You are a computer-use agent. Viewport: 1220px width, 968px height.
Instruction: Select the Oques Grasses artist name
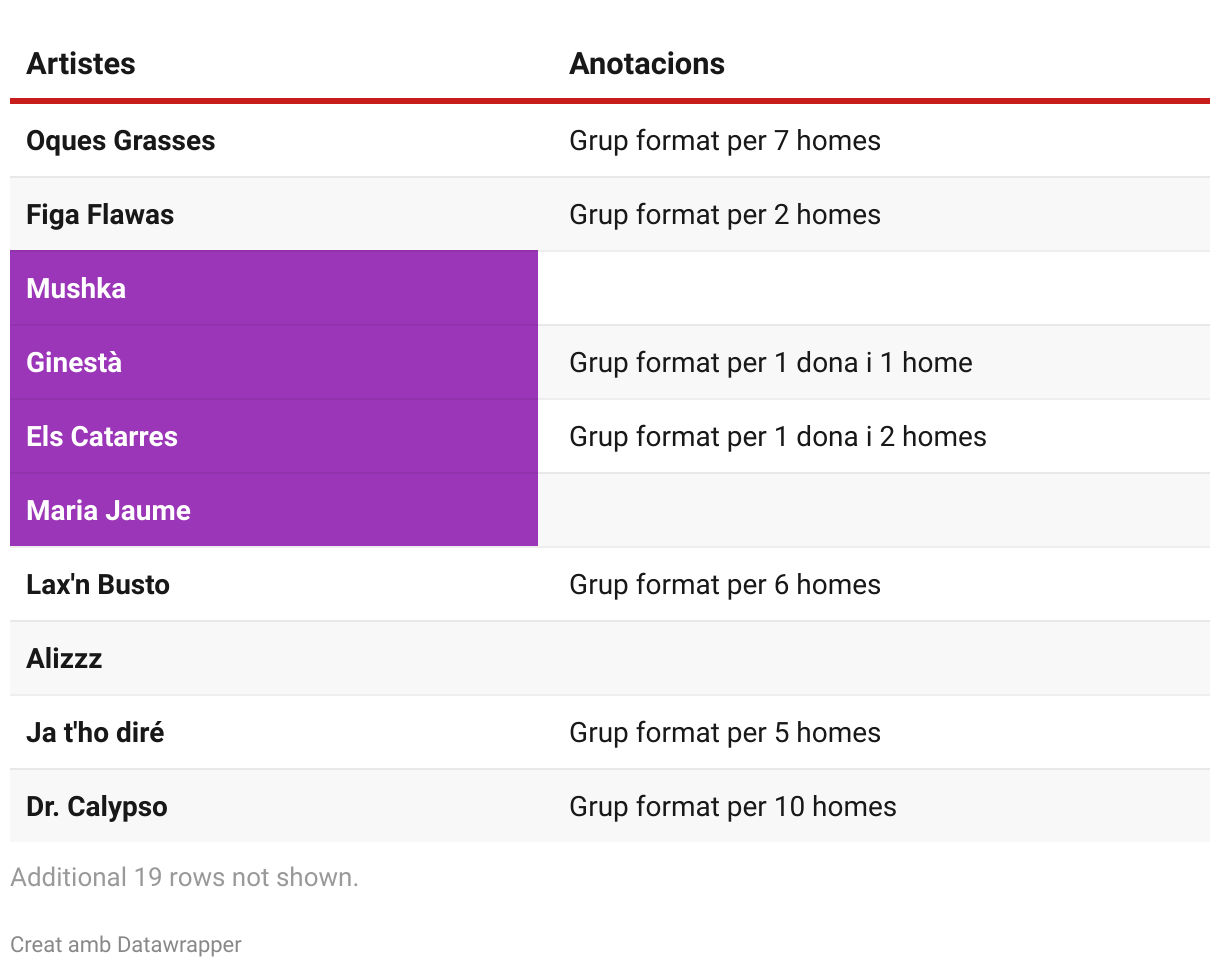[x=121, y=141]
